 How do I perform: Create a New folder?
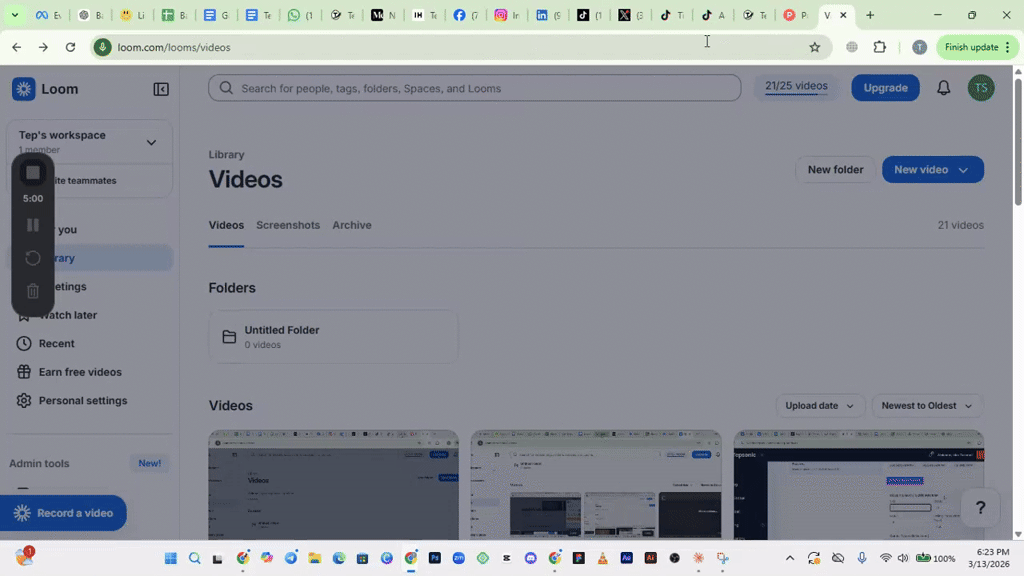(x=835, y=170)
